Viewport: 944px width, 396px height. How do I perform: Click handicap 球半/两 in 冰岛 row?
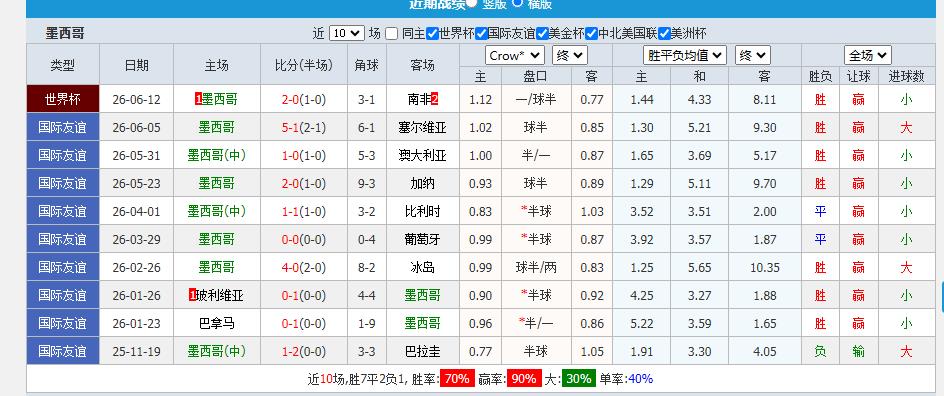(x=536, y=267)
